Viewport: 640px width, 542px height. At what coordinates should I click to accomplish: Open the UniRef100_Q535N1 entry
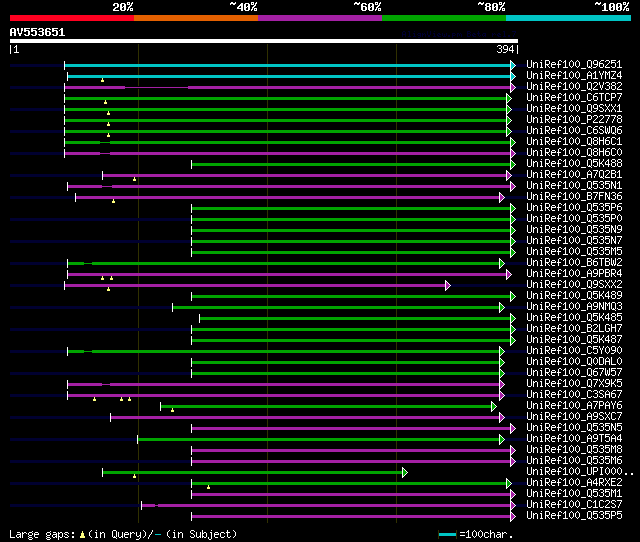574,186
